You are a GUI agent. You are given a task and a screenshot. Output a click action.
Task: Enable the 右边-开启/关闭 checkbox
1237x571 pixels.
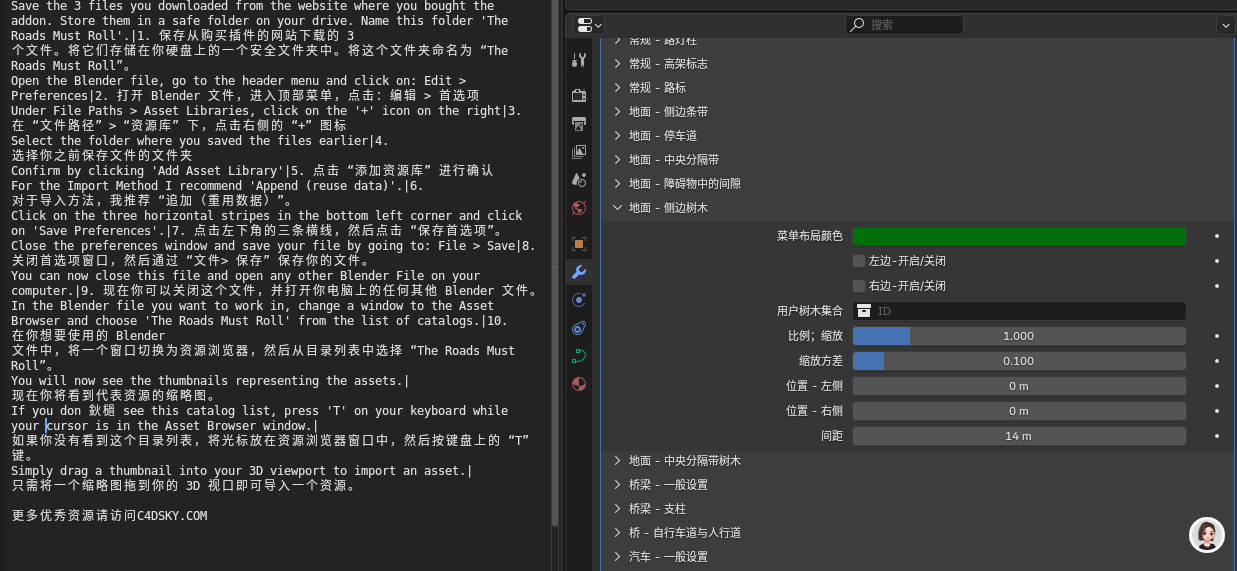pyautogui.click(x=859, y=286)
